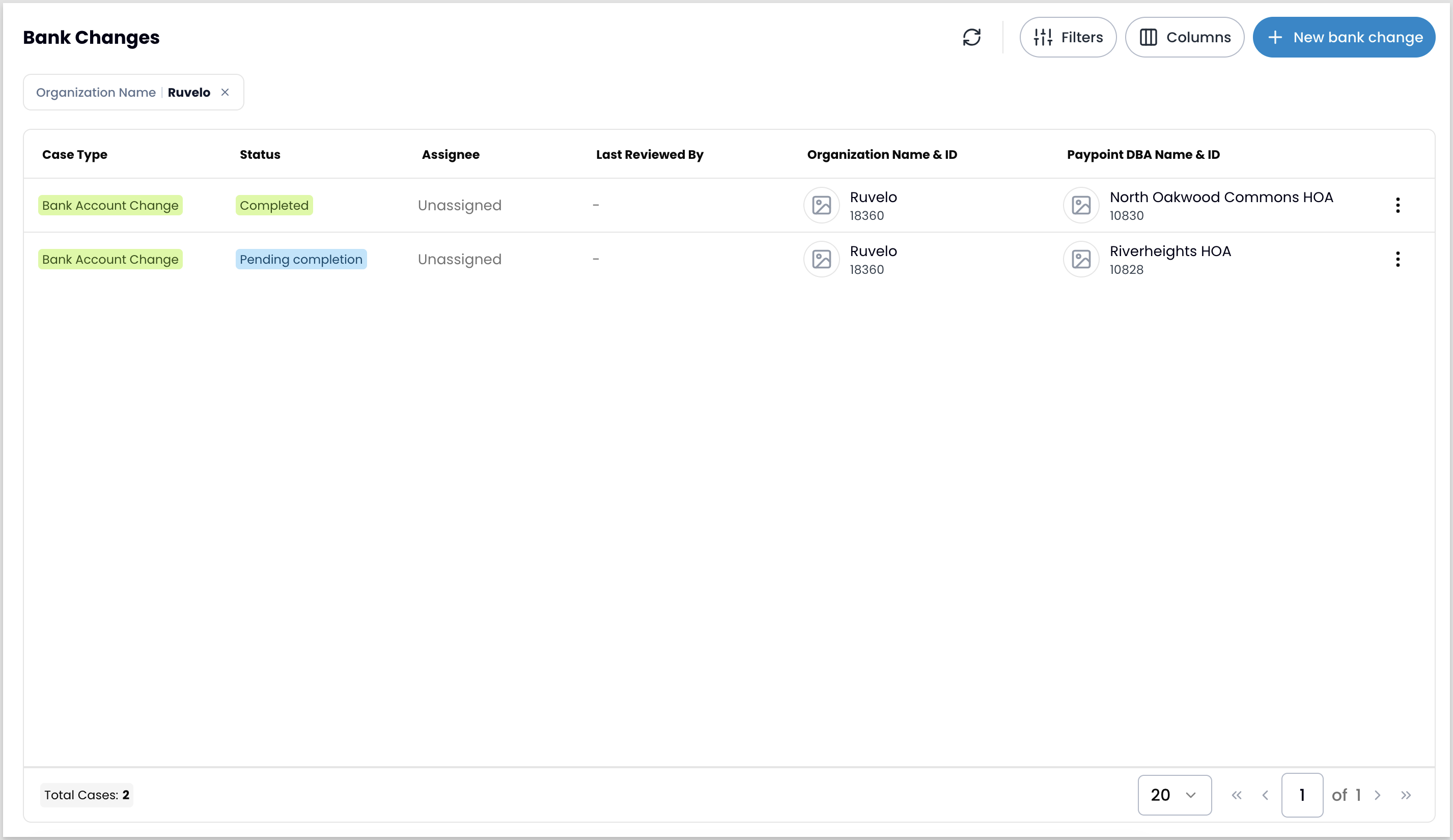Create a New bank change
1453x840 pixels.
[x=1344, y=38]
